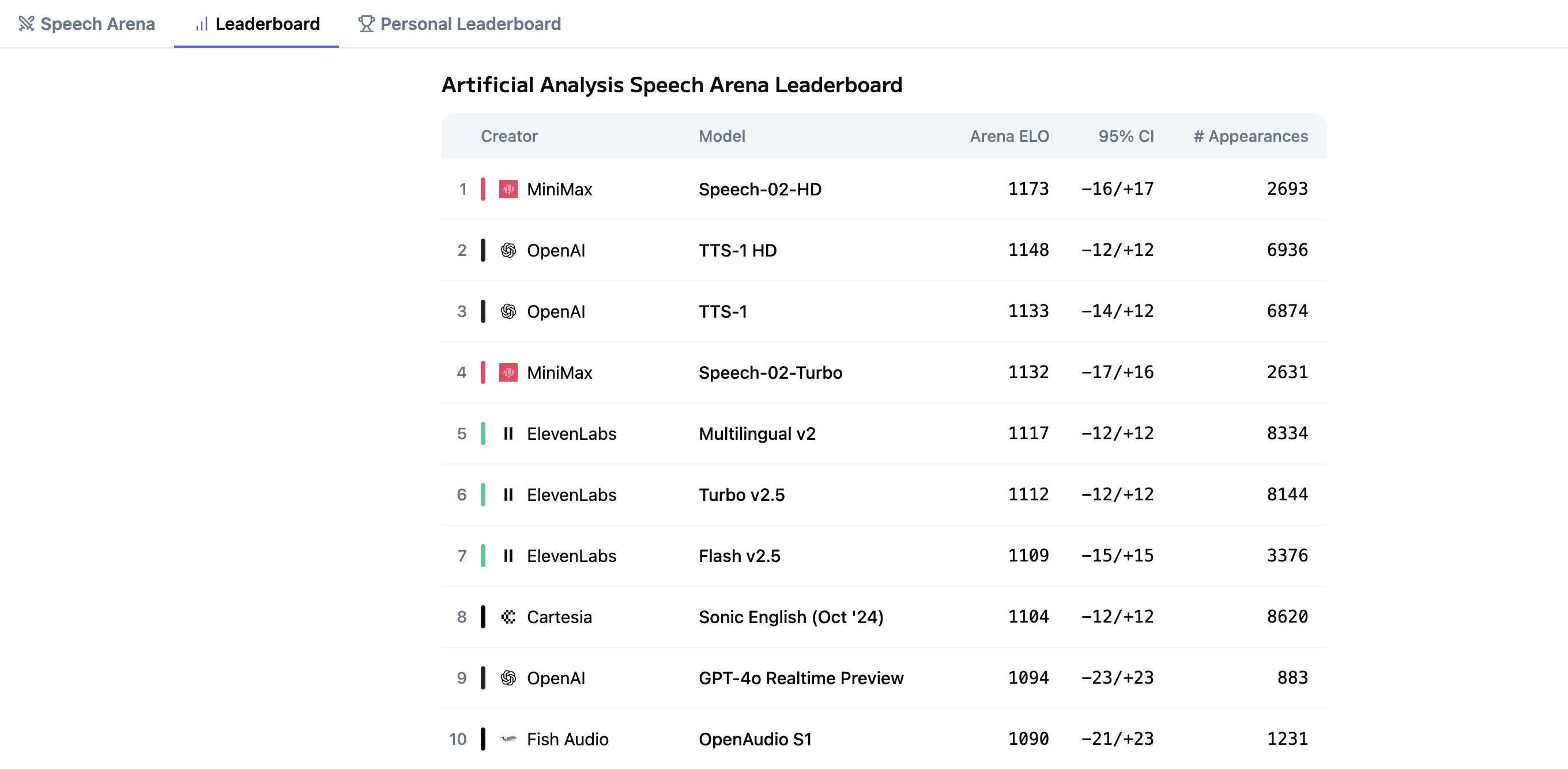
Task: Open the Personal Leaderboard tab
Action: coord(459,24)
